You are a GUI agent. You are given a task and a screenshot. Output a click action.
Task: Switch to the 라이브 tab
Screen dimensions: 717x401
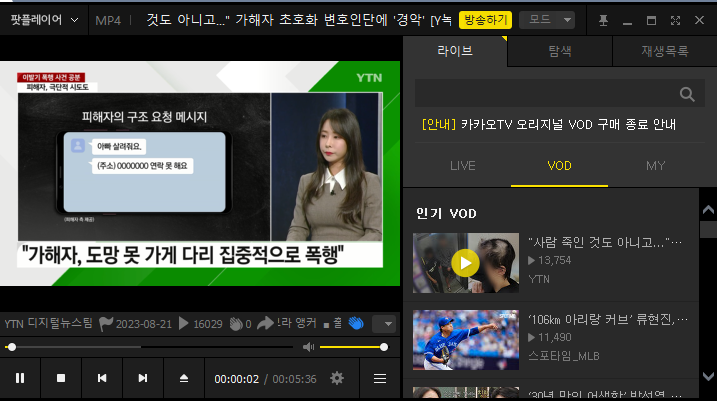pos(455,51)
